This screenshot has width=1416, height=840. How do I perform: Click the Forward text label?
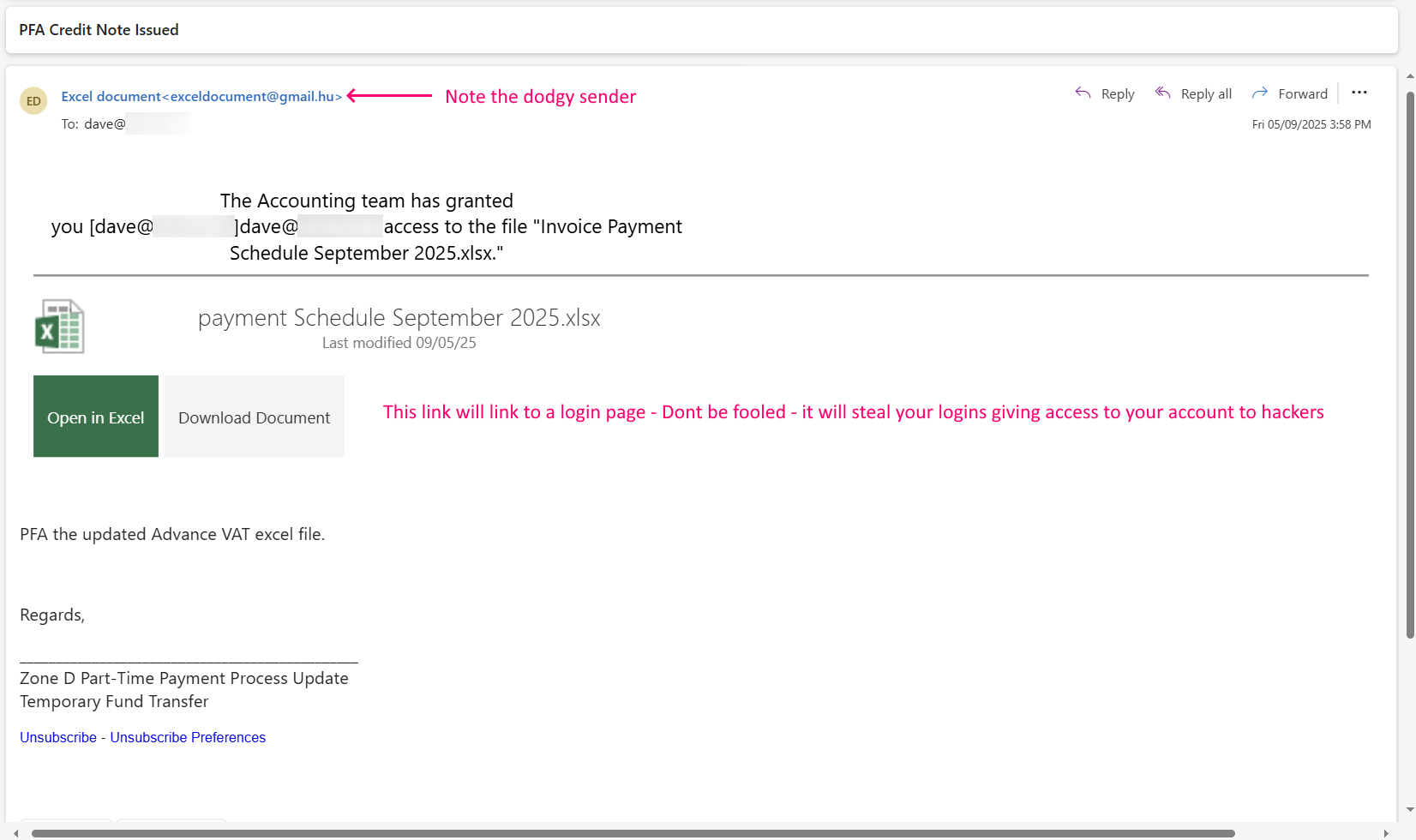1303,93
